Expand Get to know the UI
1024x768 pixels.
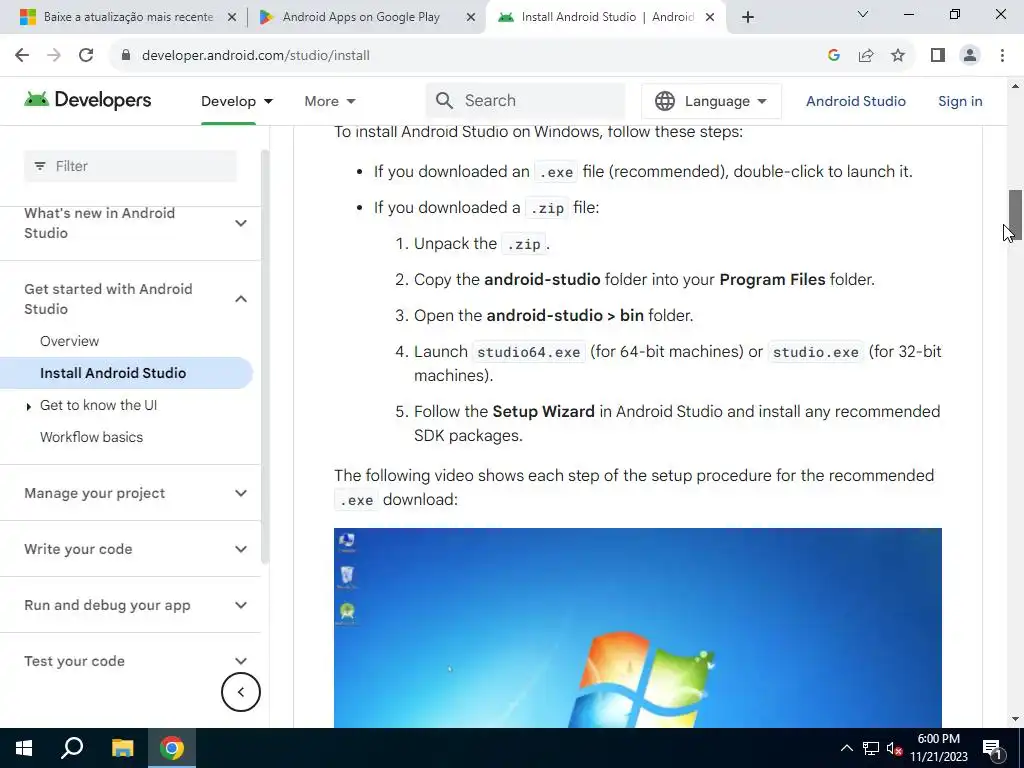28,407
